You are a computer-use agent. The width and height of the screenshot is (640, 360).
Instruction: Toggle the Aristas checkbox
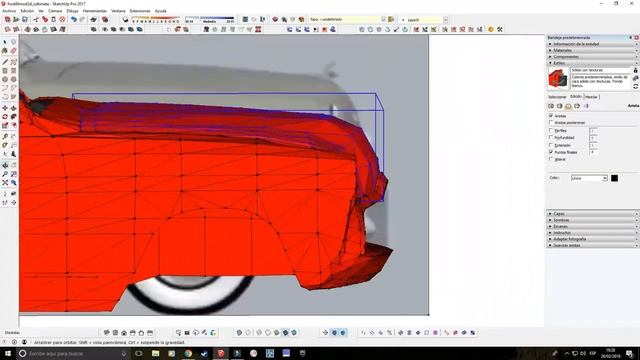pyautogui.click(x=551, y=116)
